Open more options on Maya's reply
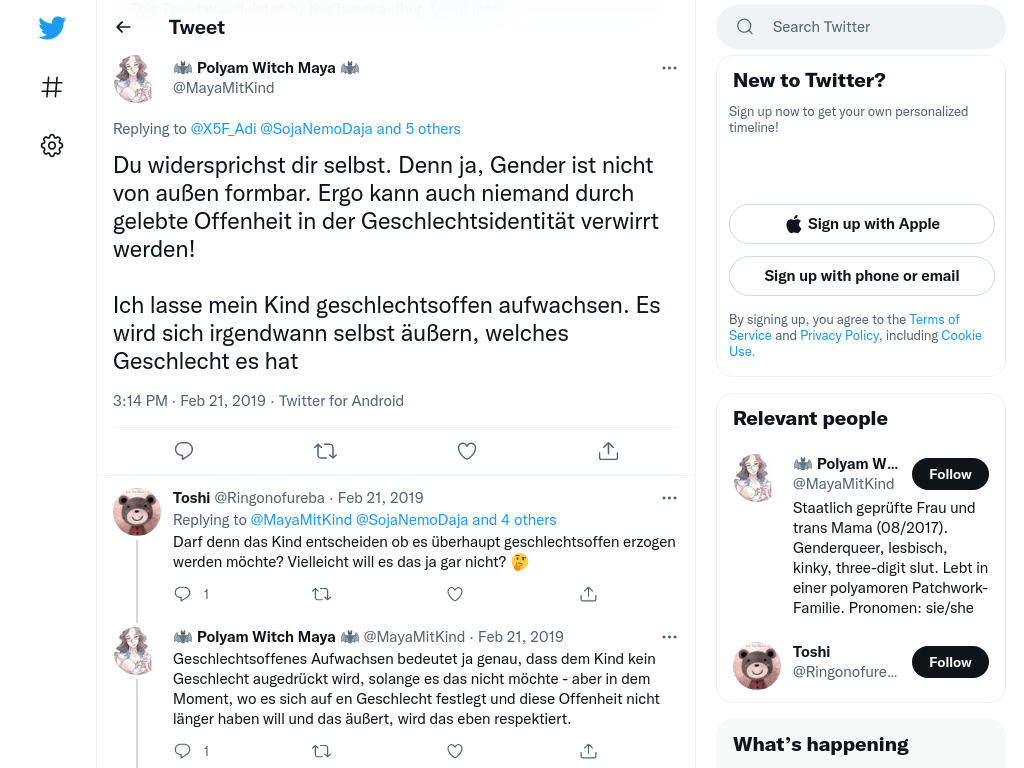 (x=669, y=637)
